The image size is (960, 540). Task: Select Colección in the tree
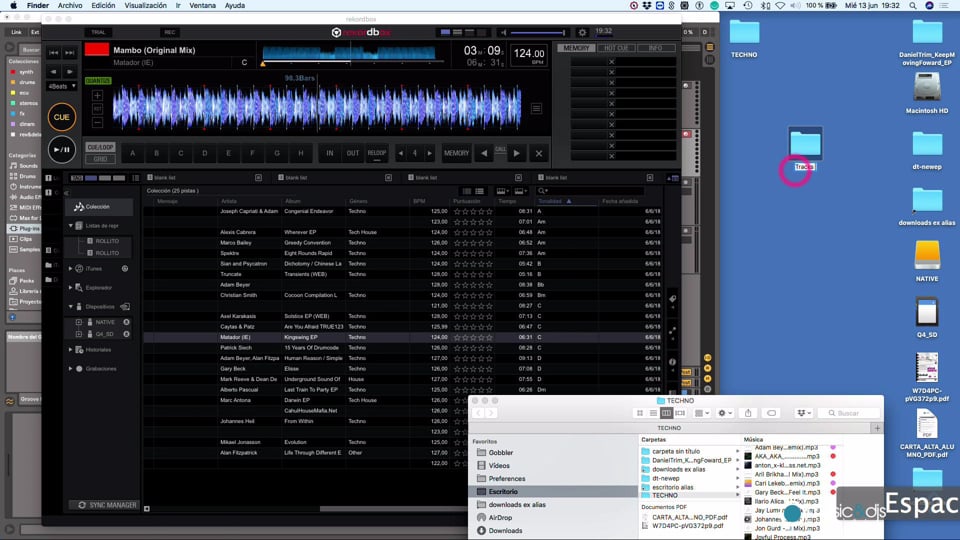coord(98,207)
